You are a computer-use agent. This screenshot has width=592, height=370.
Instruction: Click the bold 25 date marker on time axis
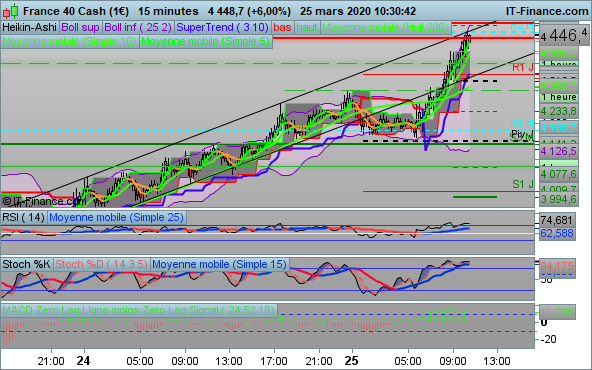pyautogui.click(x=352, y=361)
